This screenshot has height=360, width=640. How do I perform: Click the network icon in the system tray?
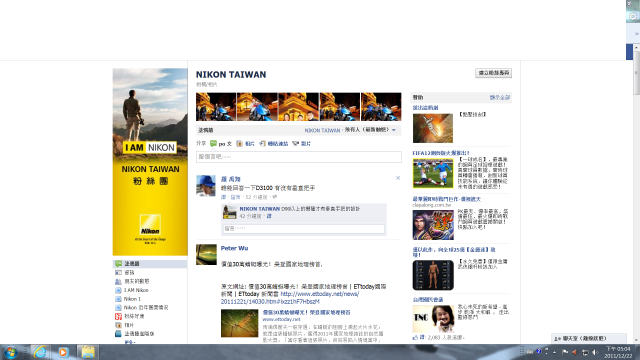pyautogui.click(x=585, y=352)
